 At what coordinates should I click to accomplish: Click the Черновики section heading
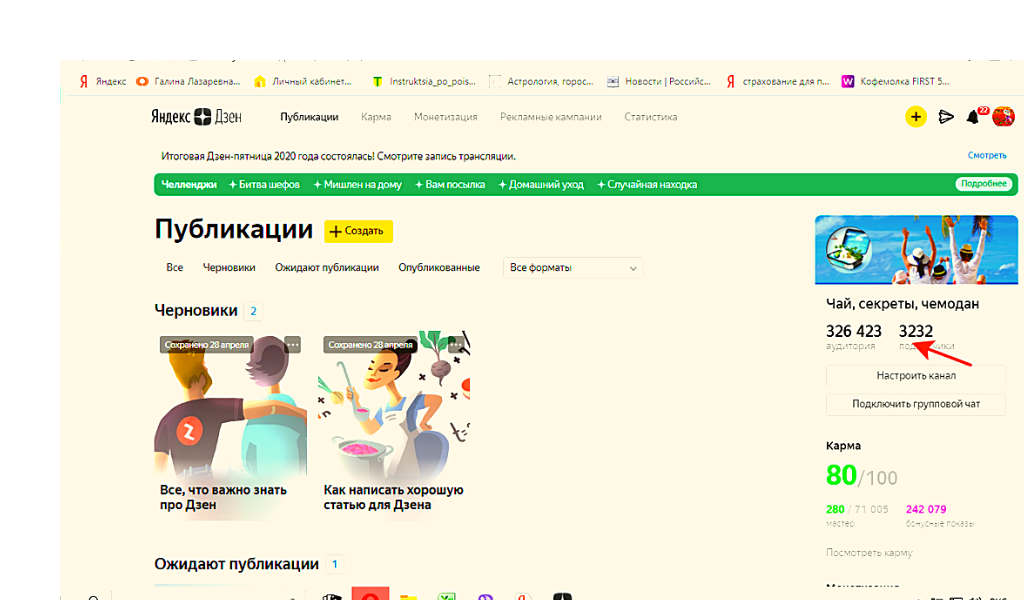(196, 311)
